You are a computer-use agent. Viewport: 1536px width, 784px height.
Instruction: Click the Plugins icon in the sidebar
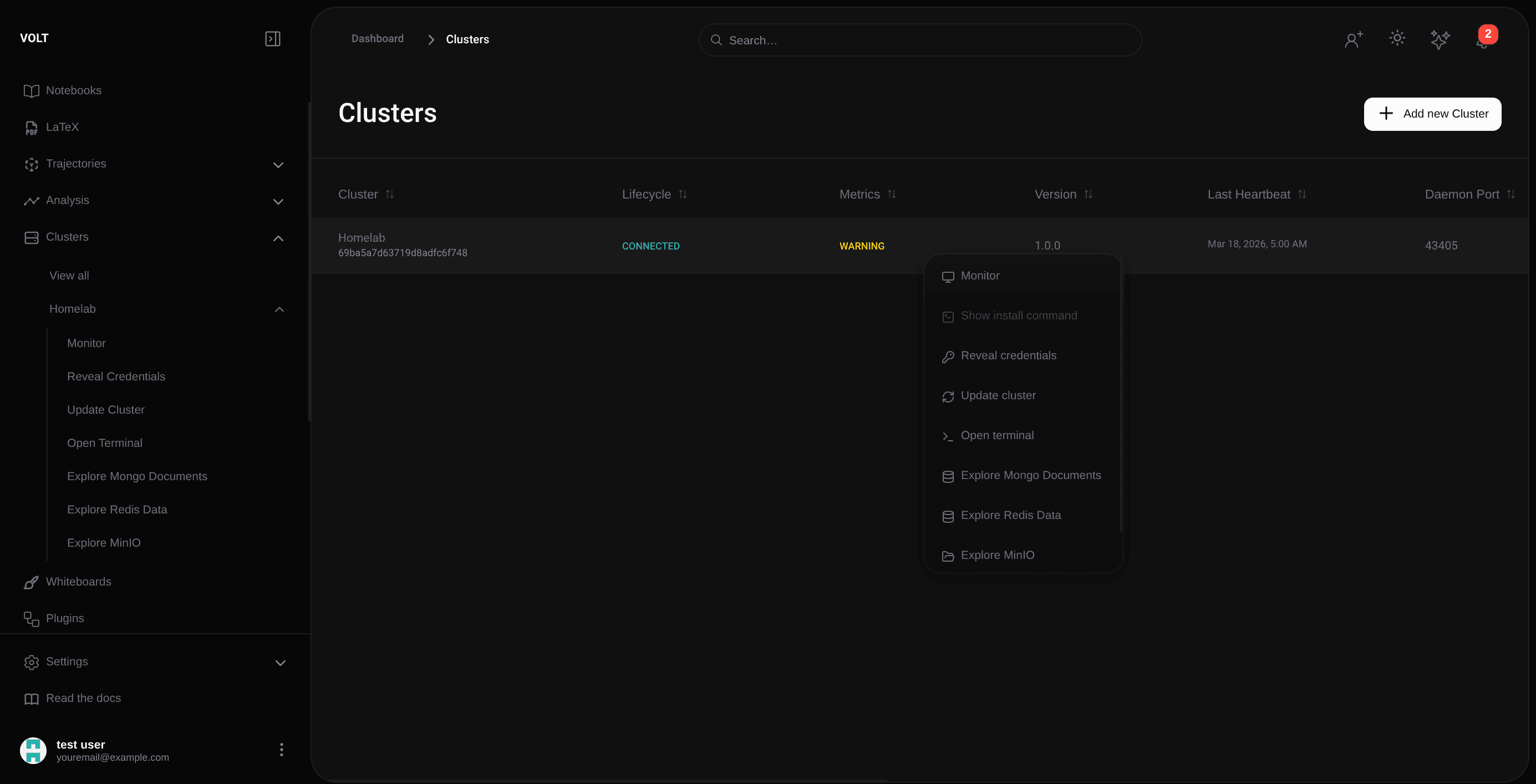click(31, 618)
